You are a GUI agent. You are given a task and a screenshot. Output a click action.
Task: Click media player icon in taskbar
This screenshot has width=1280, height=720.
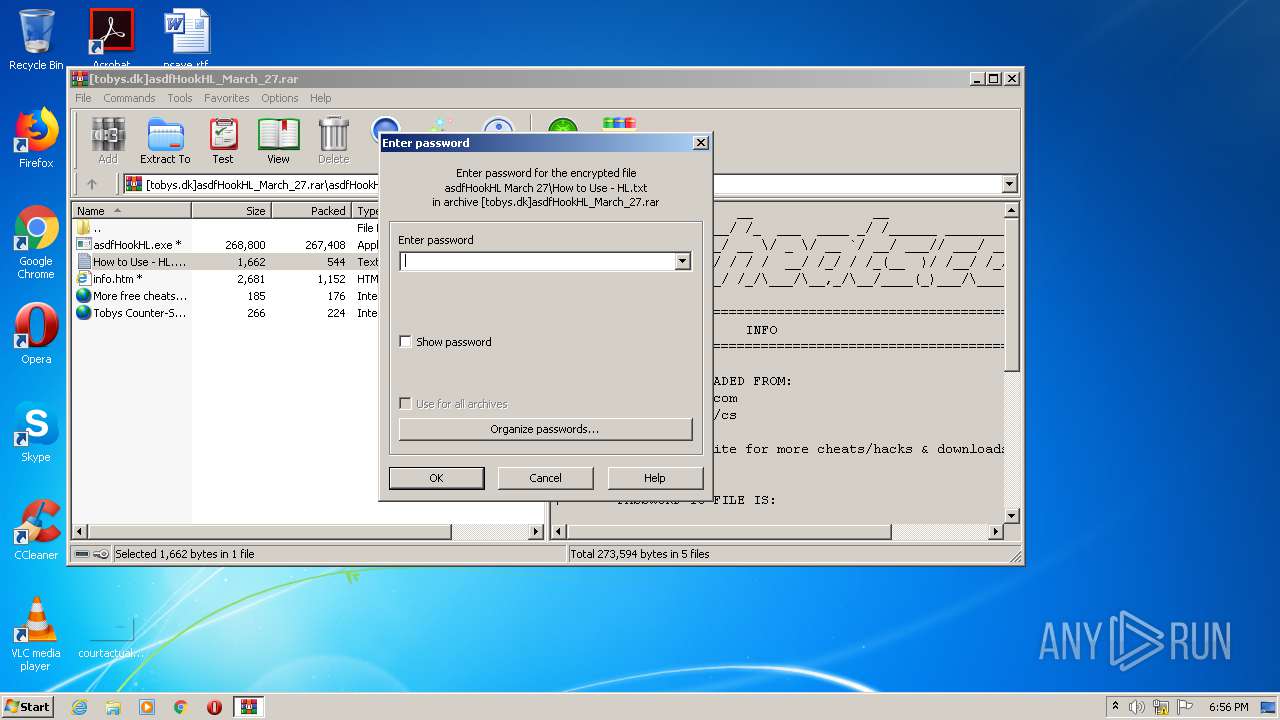coord(147,707)
